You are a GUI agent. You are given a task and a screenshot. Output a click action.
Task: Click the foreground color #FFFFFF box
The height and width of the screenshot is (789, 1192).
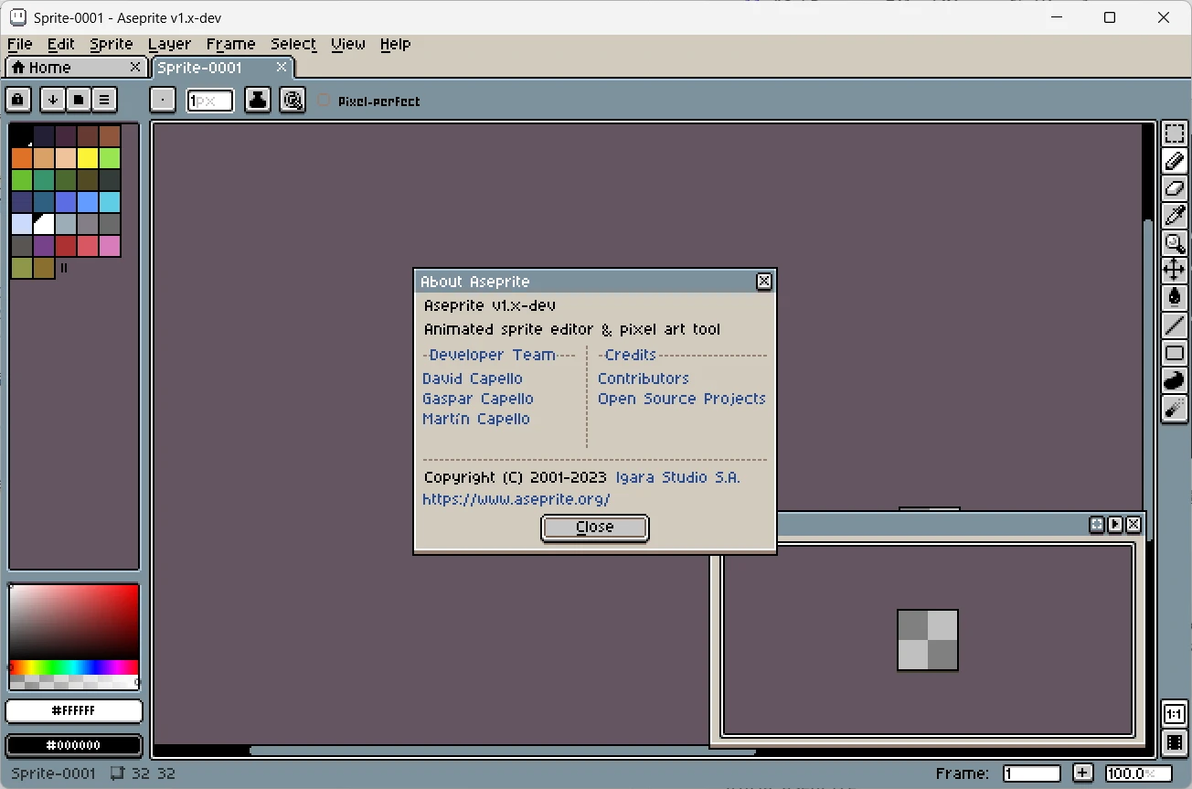pyautogui.click(x=74, y=711)
